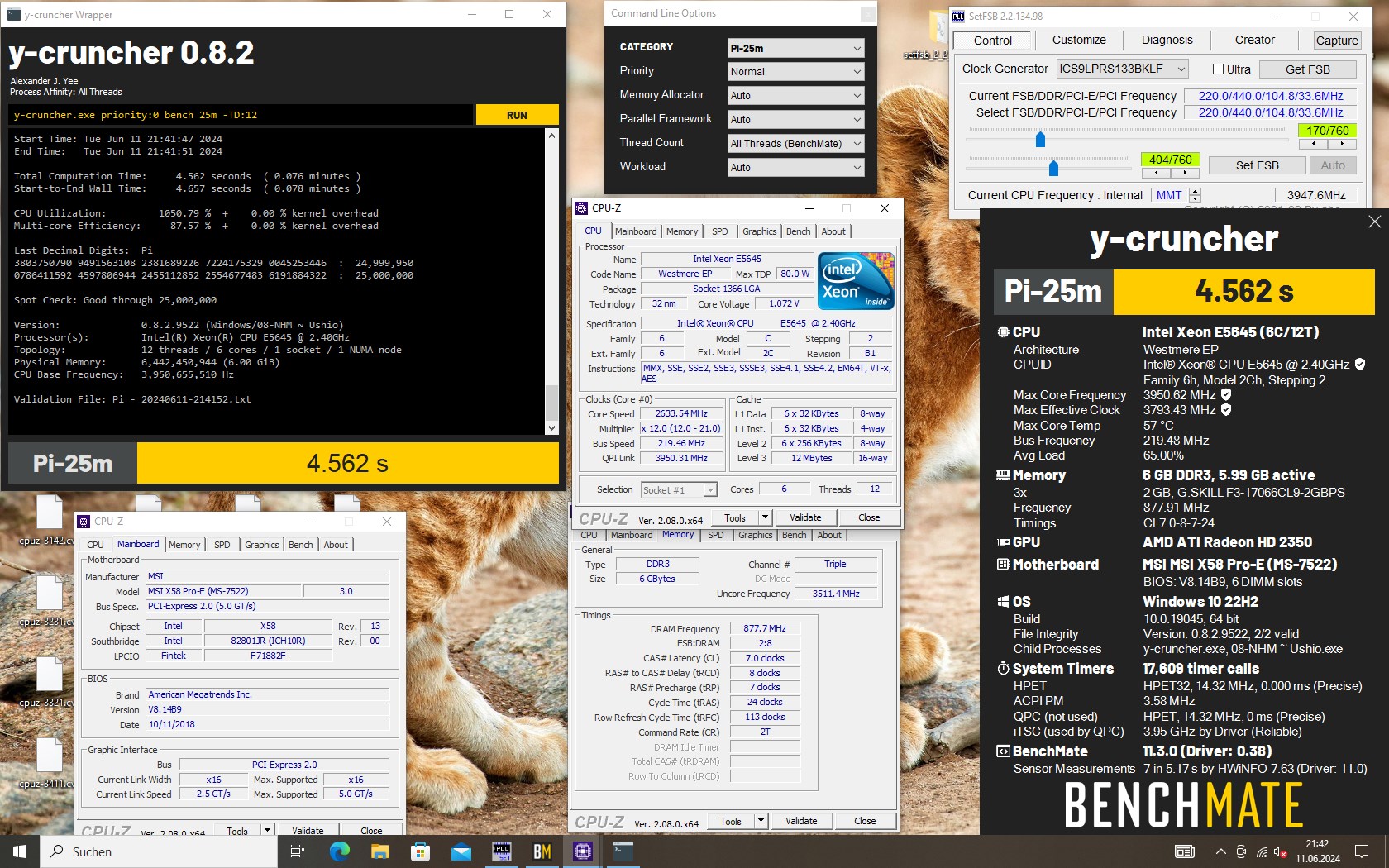Switch to the SetFSB taskbar icon
1389x868 pixels.
tap(501, 851)
